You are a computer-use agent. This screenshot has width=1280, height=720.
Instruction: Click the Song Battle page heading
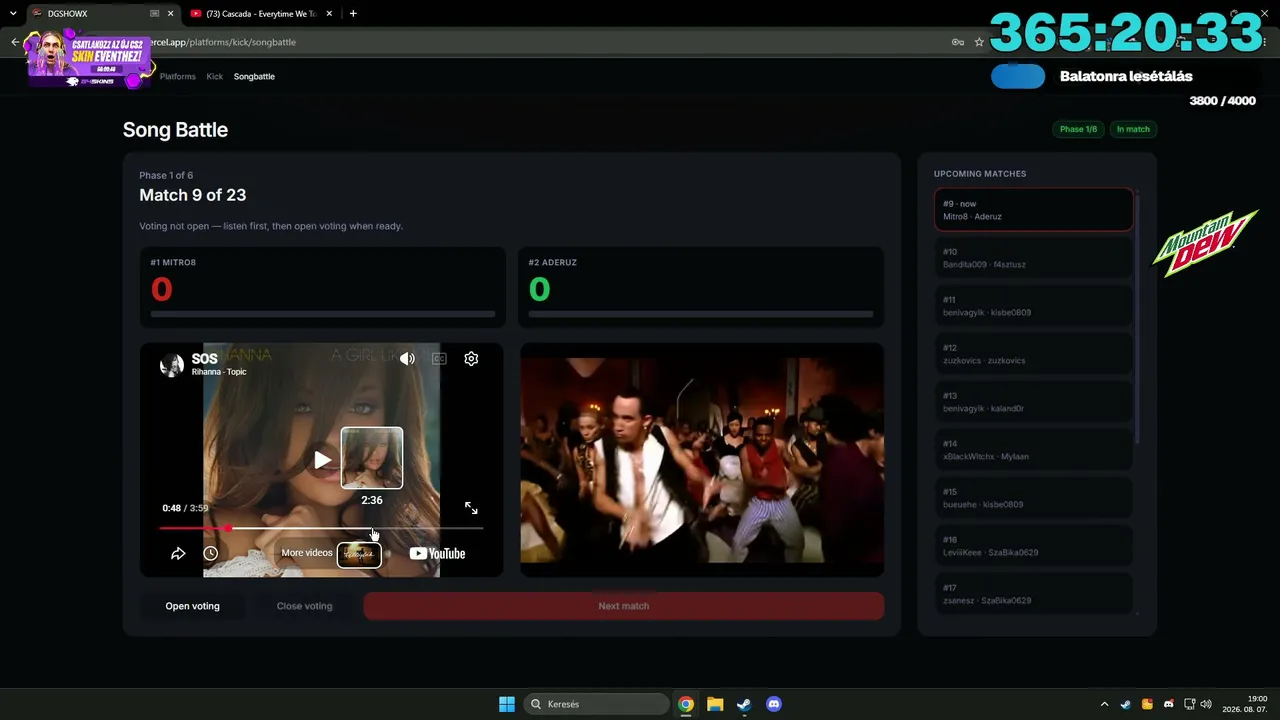click(x=175, y=130)
